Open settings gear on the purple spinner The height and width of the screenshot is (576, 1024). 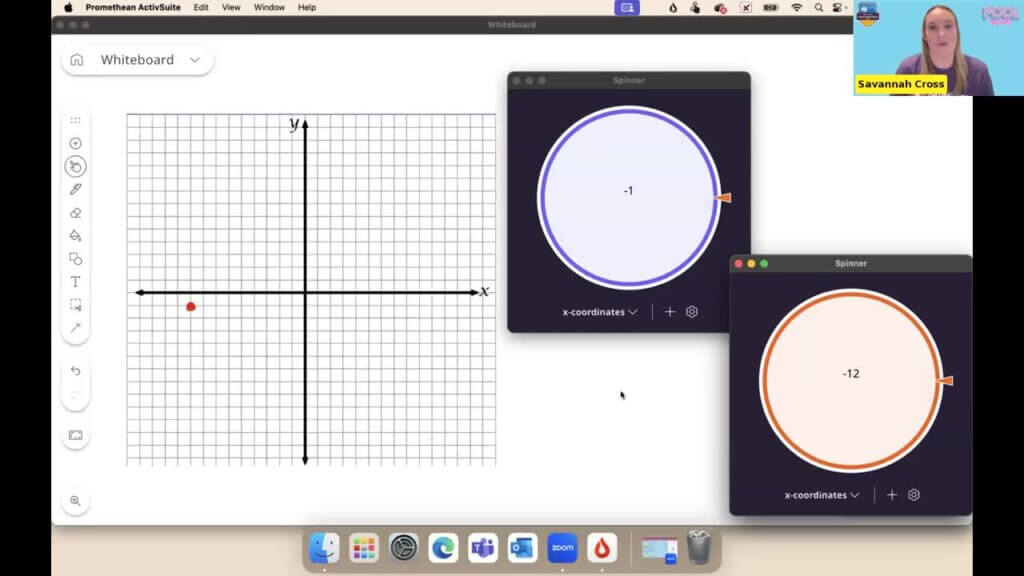[692, 312]
